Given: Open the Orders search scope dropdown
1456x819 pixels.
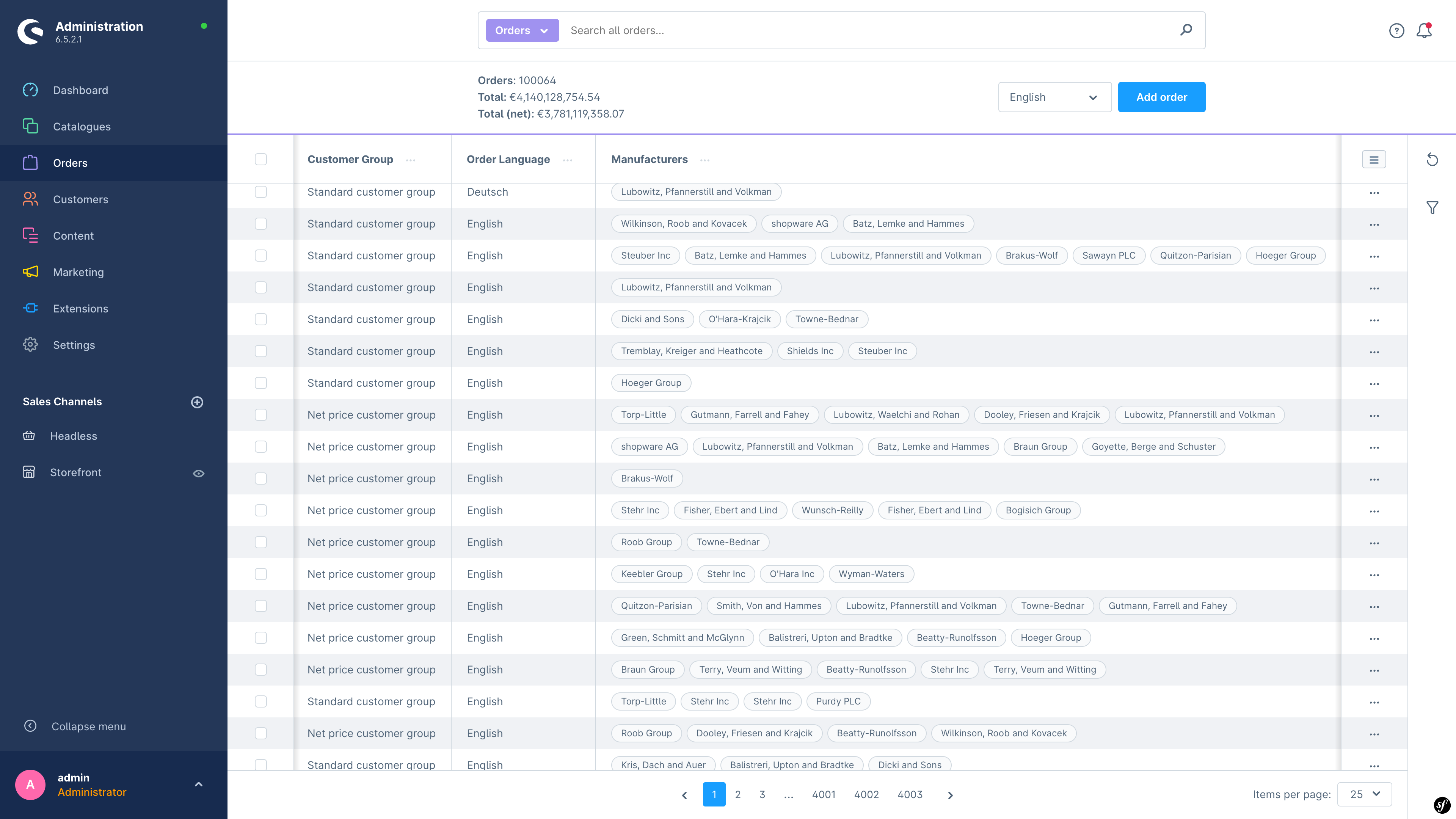Looking at the screenshot, I should point(522,30).
